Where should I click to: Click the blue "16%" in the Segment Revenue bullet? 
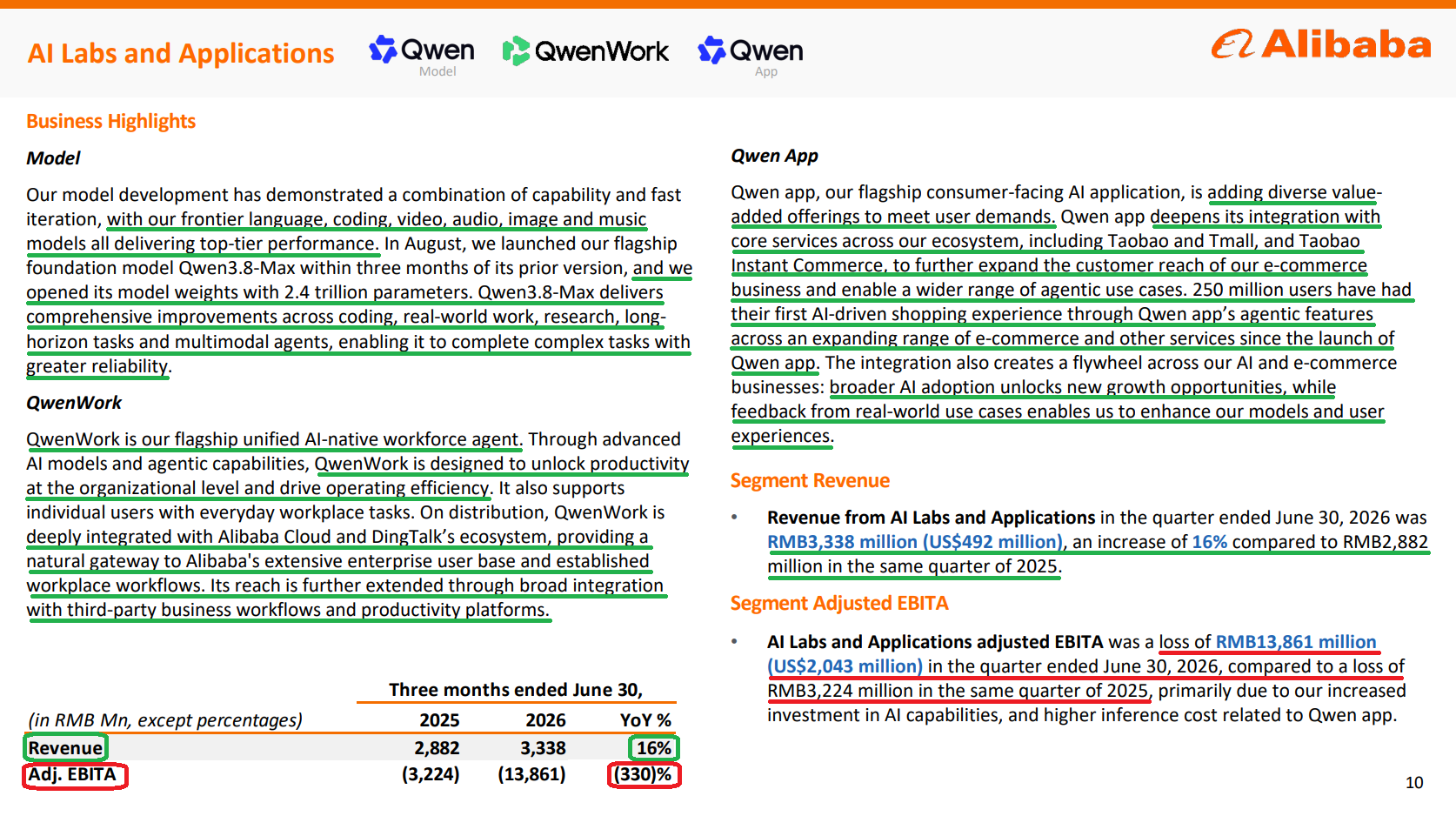click(x=1209, y=542)
